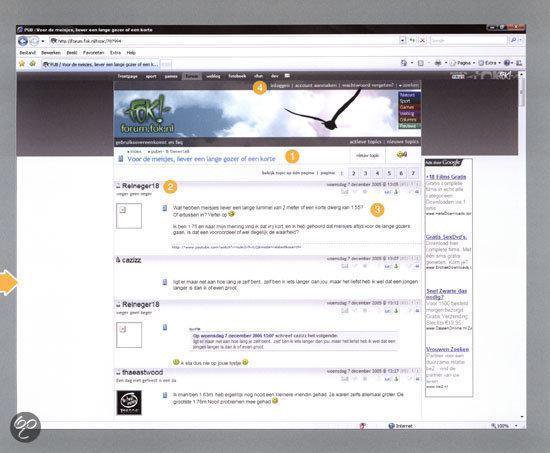This screenshot has width=550, height=453.
Task: Click the post icon in cazizz's reply
Action: pos(165,281)
